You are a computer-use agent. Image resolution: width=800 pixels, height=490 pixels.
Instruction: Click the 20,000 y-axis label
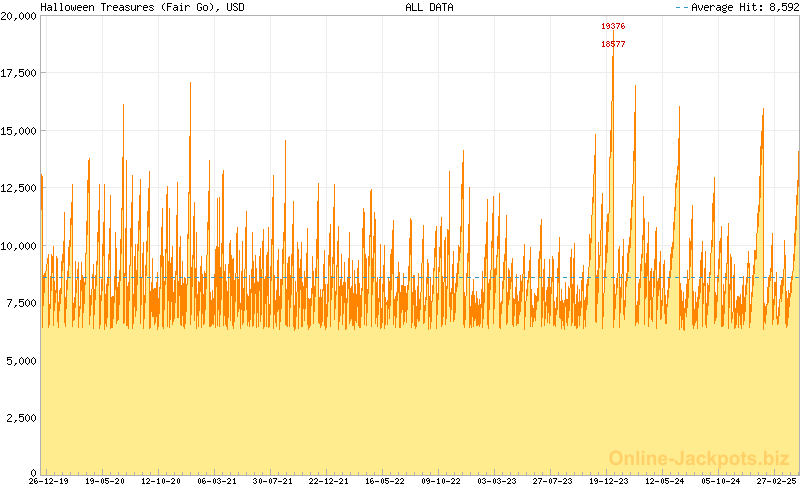tap(20, 17)
